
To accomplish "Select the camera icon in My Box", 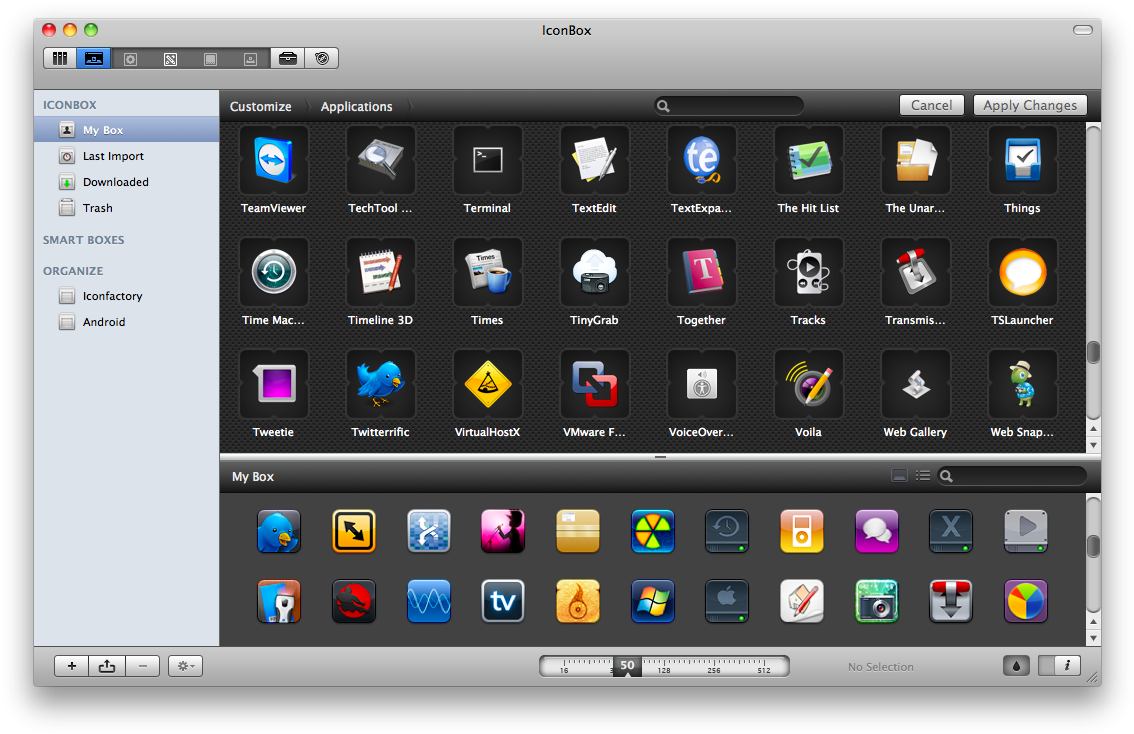I will pos(877,601).
